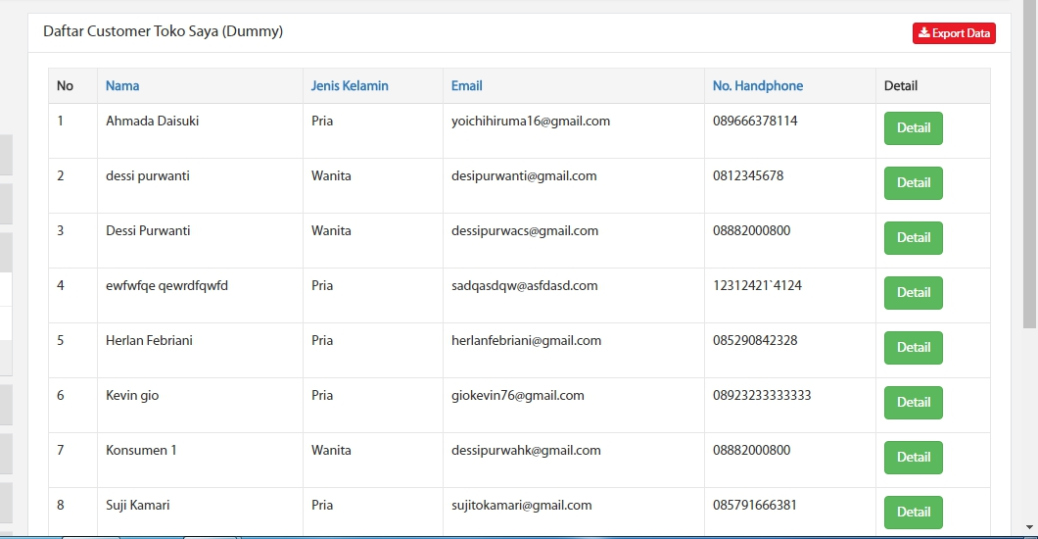This screenshot has width=1038, height=539.
Task: Open Detail for Ahmada Daisuki
Action: click(x=913, y=128)
